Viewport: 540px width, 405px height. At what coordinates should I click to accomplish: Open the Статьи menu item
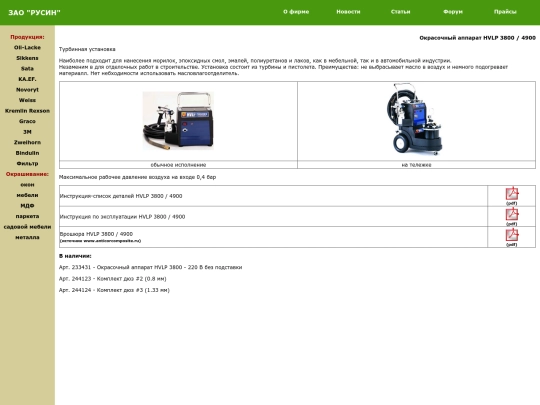(401, 12)
